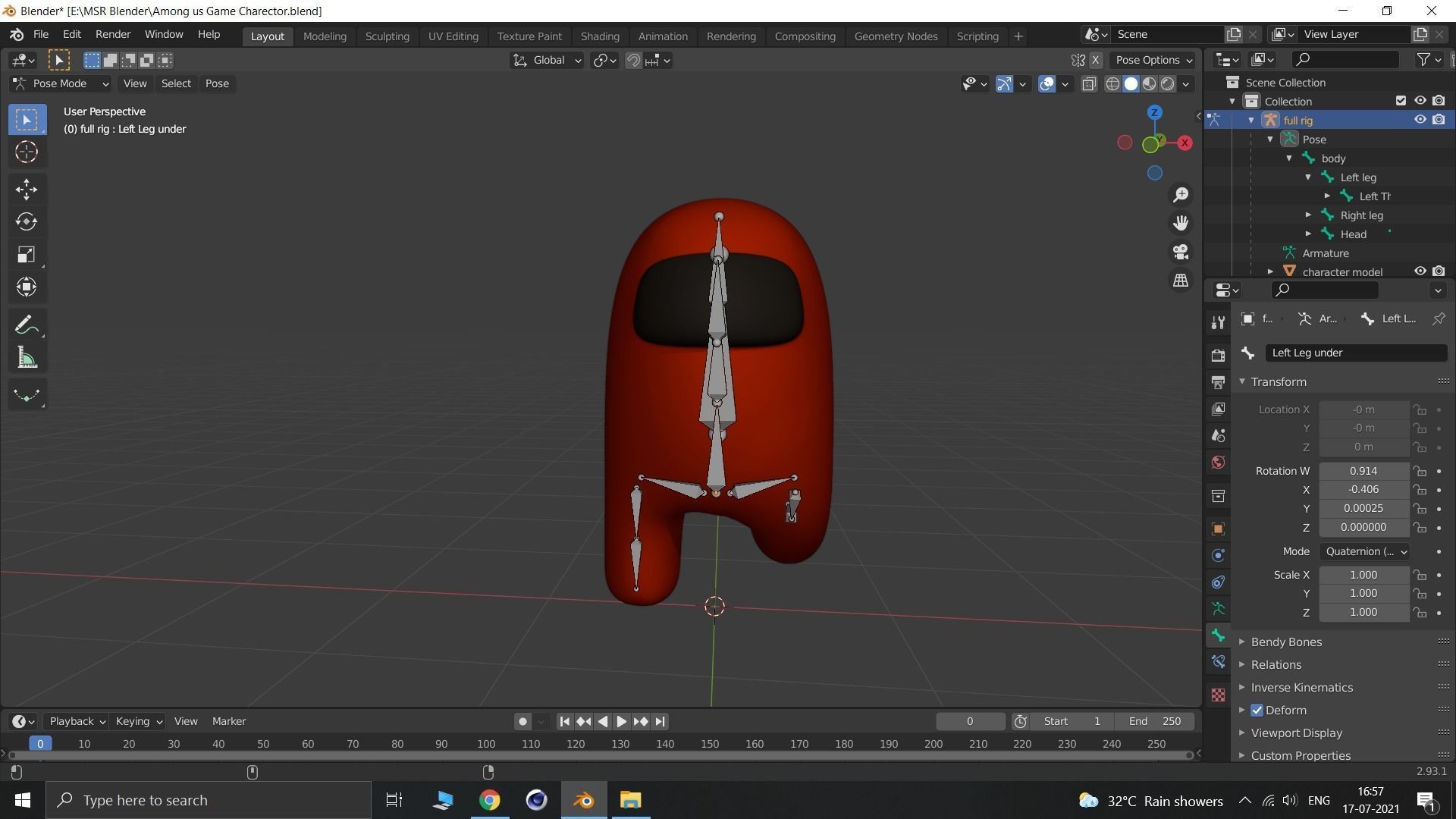This screenshot has width=1456, height=819.
Task: Toggle viewport overlays
Action: point(1046,83)
